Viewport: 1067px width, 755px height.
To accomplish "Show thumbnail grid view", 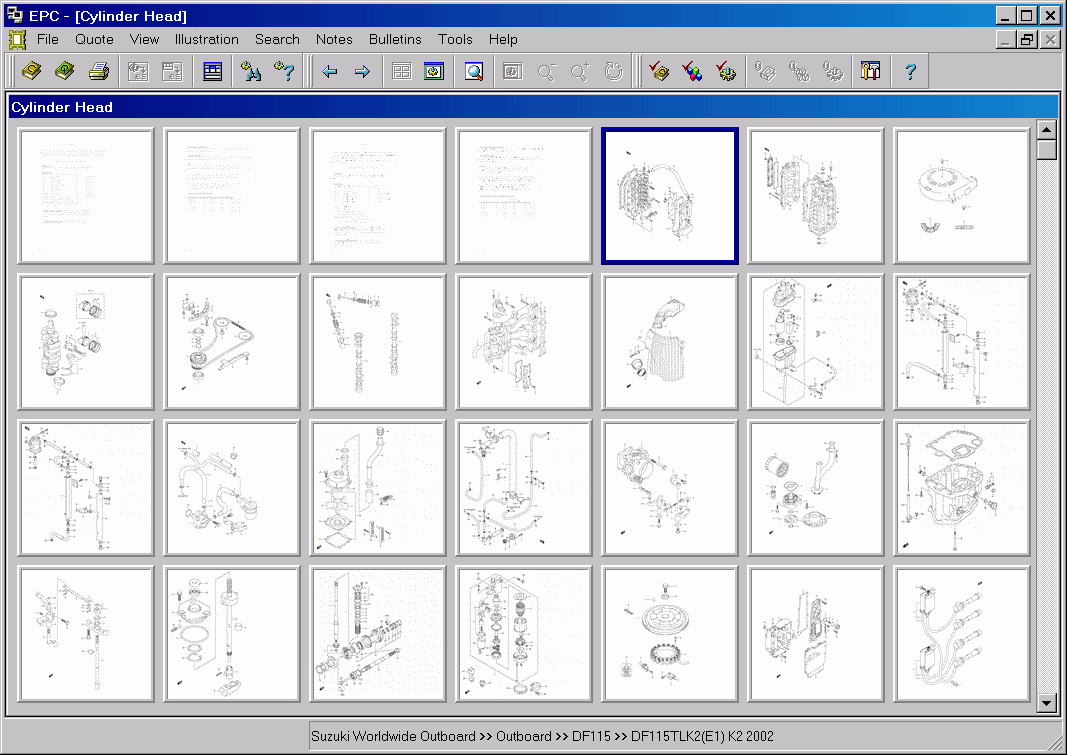I will 399,70.
